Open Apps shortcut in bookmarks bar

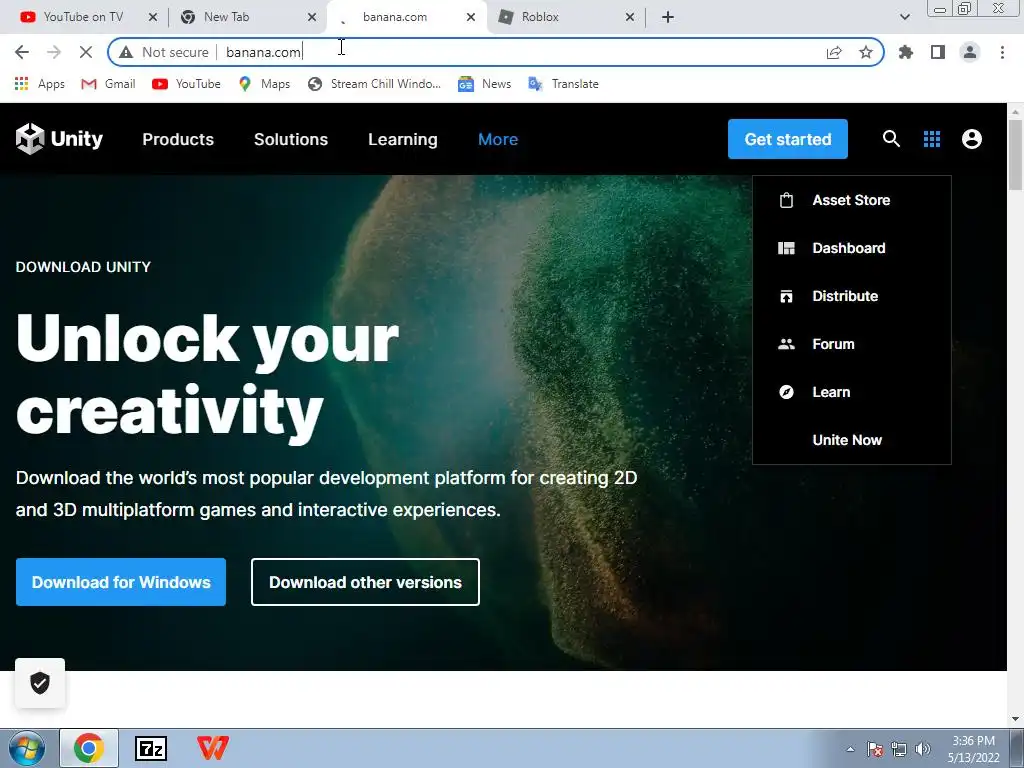point(39,84)
